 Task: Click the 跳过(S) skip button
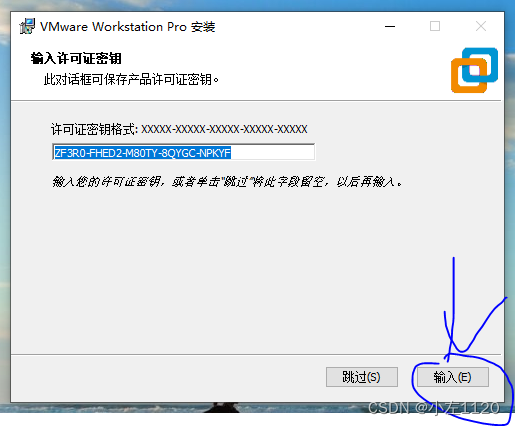[x=362, y=377]
